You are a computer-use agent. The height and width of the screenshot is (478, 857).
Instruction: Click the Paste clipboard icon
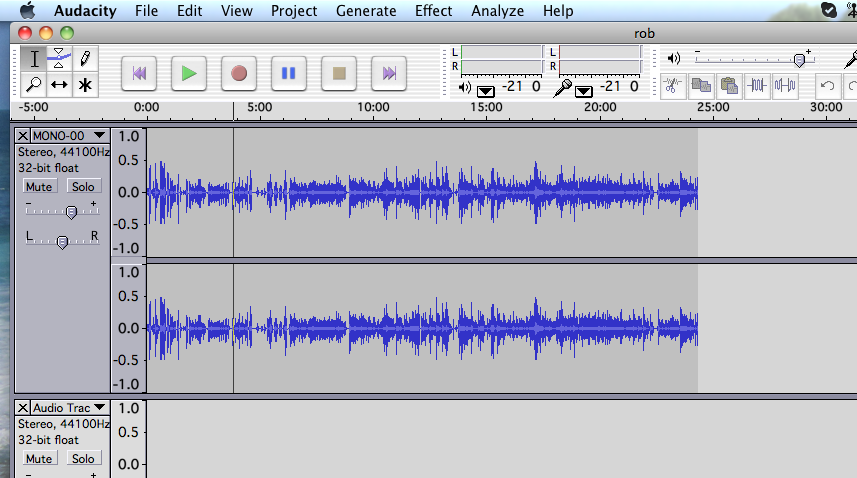click(729, 86)
